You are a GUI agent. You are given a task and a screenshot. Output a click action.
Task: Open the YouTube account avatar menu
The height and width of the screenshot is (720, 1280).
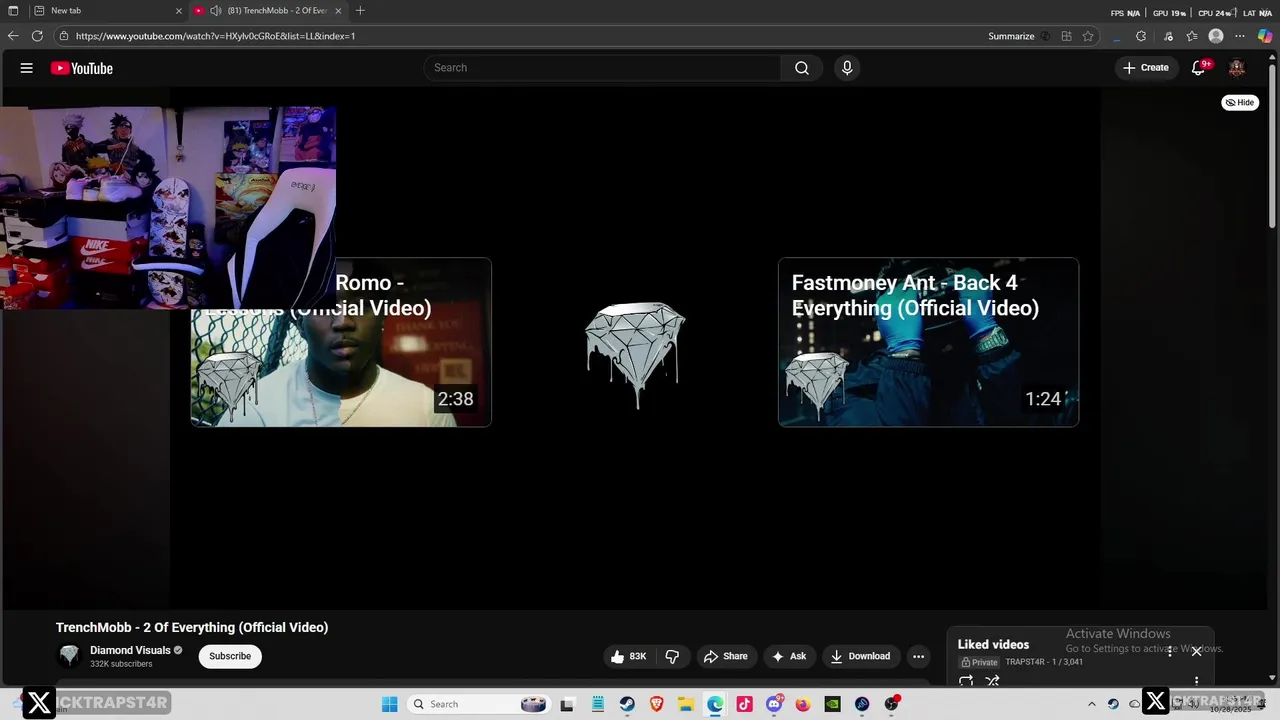click(1237, 68)
